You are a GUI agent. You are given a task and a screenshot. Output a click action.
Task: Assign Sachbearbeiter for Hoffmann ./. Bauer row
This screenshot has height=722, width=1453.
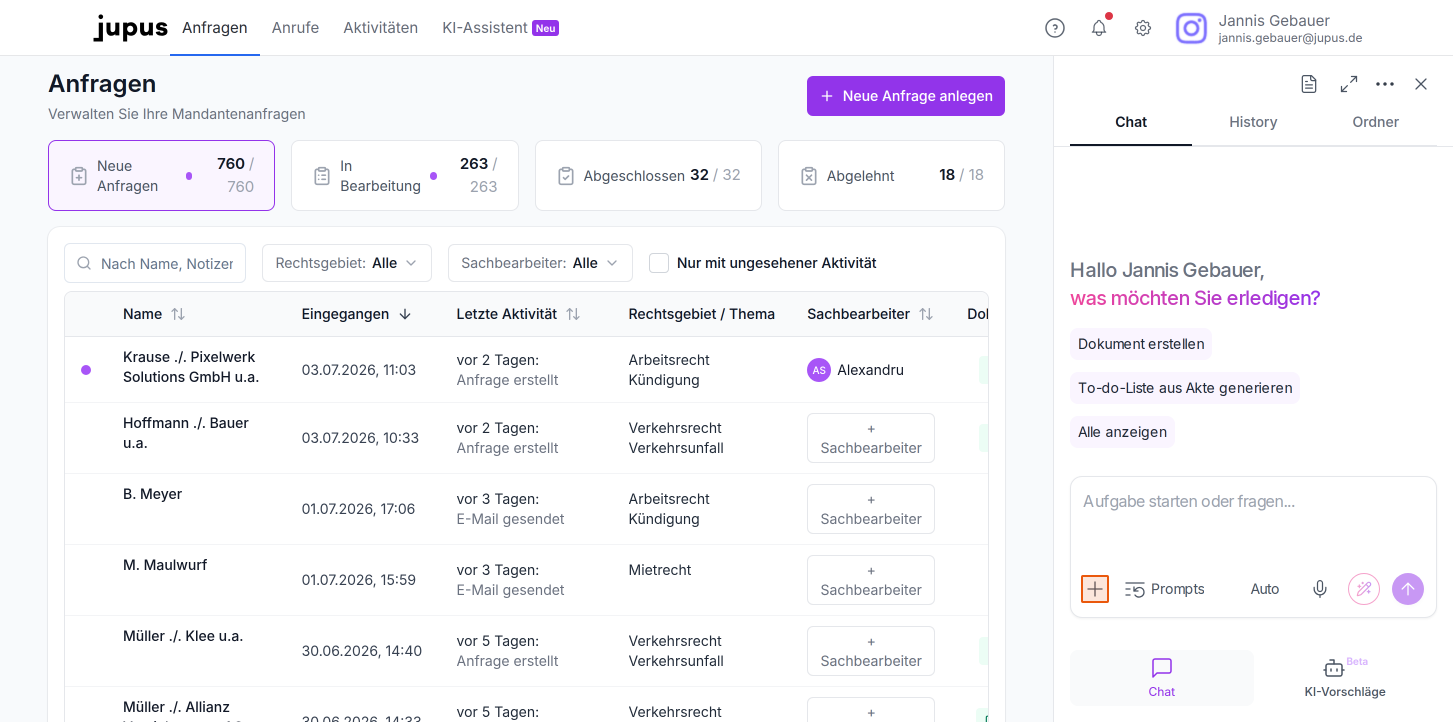coord(871,438)
